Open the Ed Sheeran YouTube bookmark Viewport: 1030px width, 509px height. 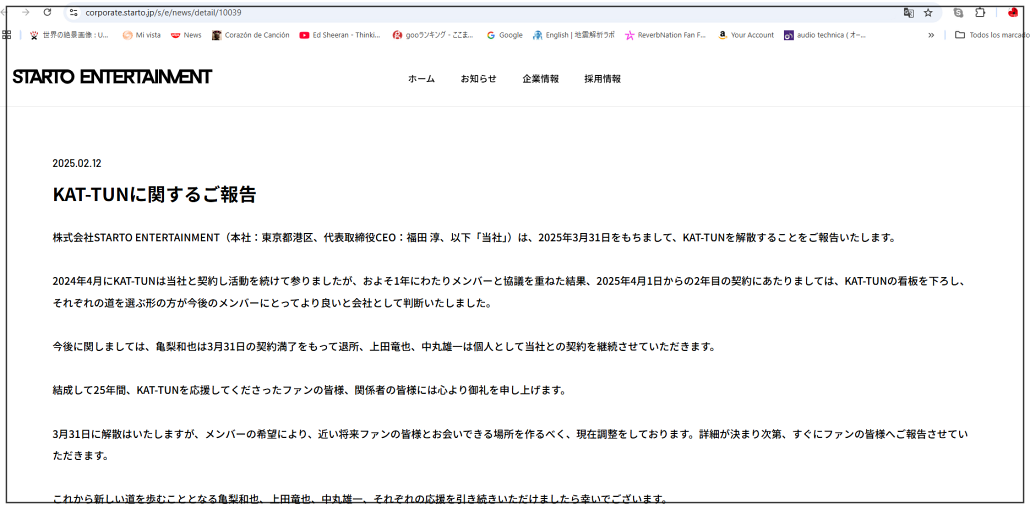(x=340, y=35)
